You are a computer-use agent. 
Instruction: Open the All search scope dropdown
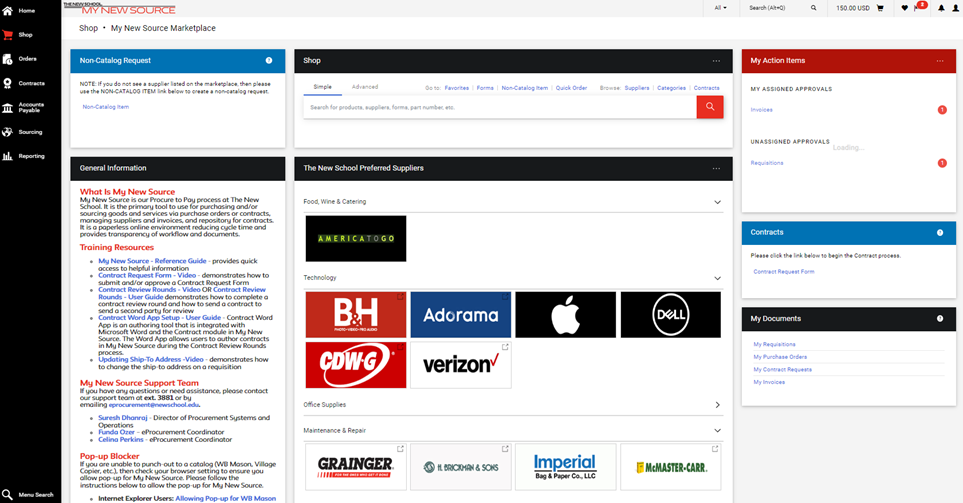pos(720,8)
